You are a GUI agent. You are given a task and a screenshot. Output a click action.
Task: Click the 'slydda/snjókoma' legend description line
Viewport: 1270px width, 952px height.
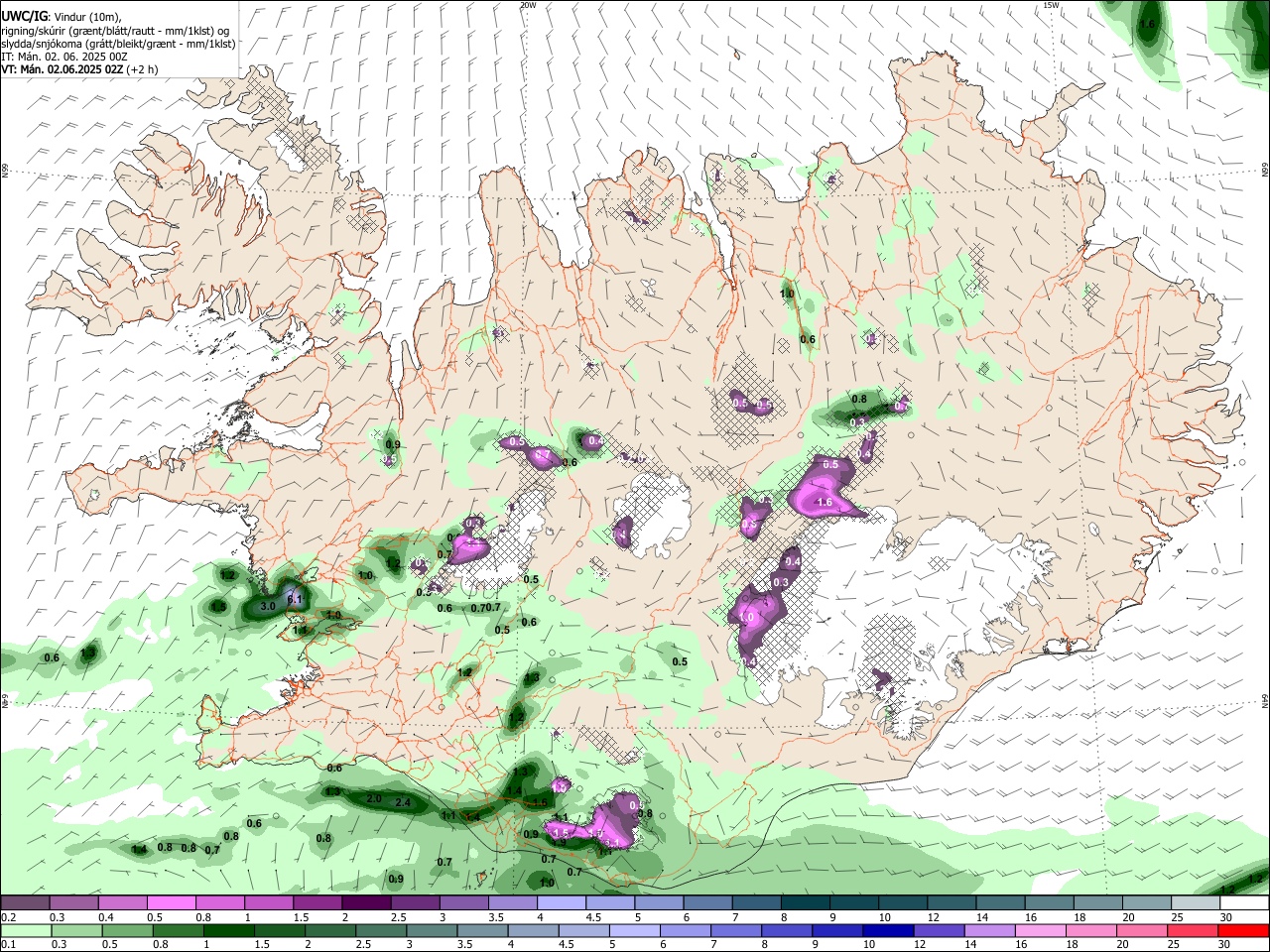pyautogui.click(x=118, y=44)
